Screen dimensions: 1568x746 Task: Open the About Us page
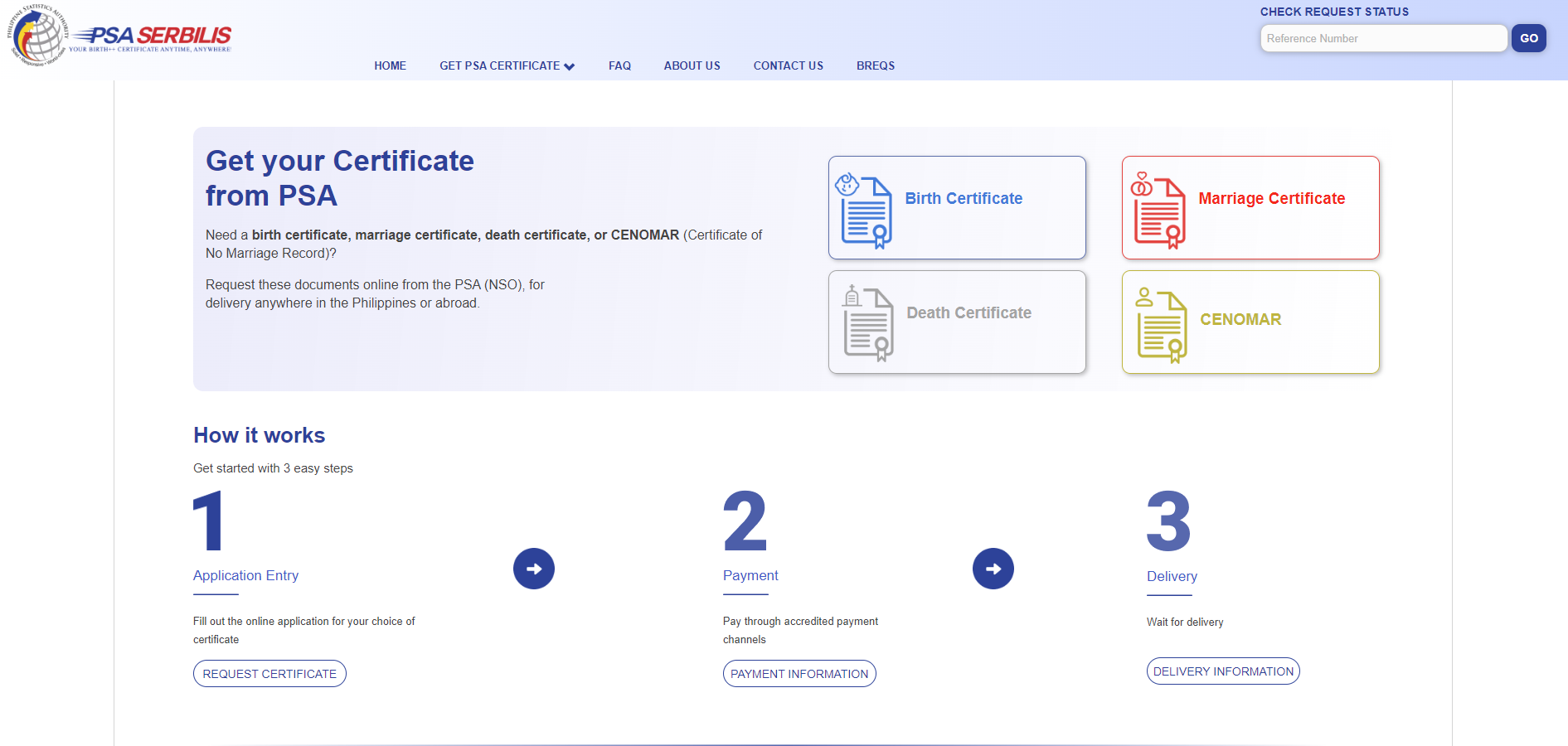tap(692, 65)
